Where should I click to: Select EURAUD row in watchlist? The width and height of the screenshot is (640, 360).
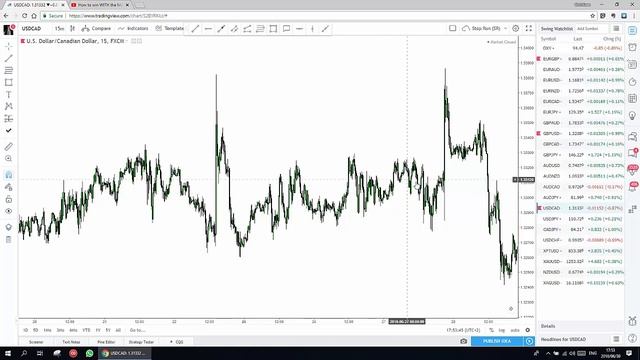580,69
